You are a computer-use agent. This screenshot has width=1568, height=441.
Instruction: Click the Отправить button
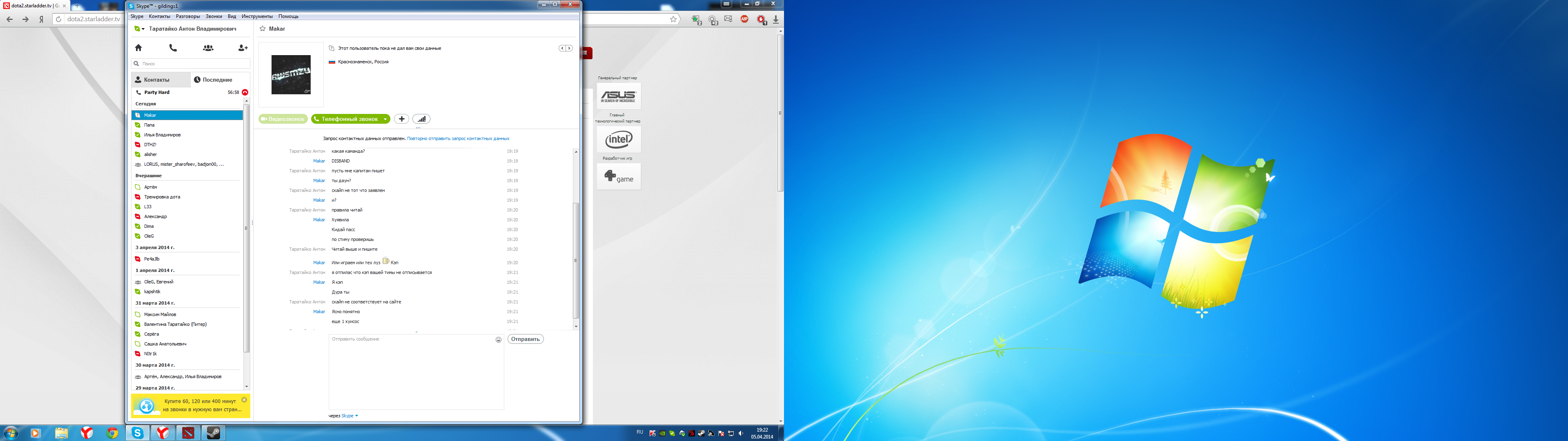(525, 339)
